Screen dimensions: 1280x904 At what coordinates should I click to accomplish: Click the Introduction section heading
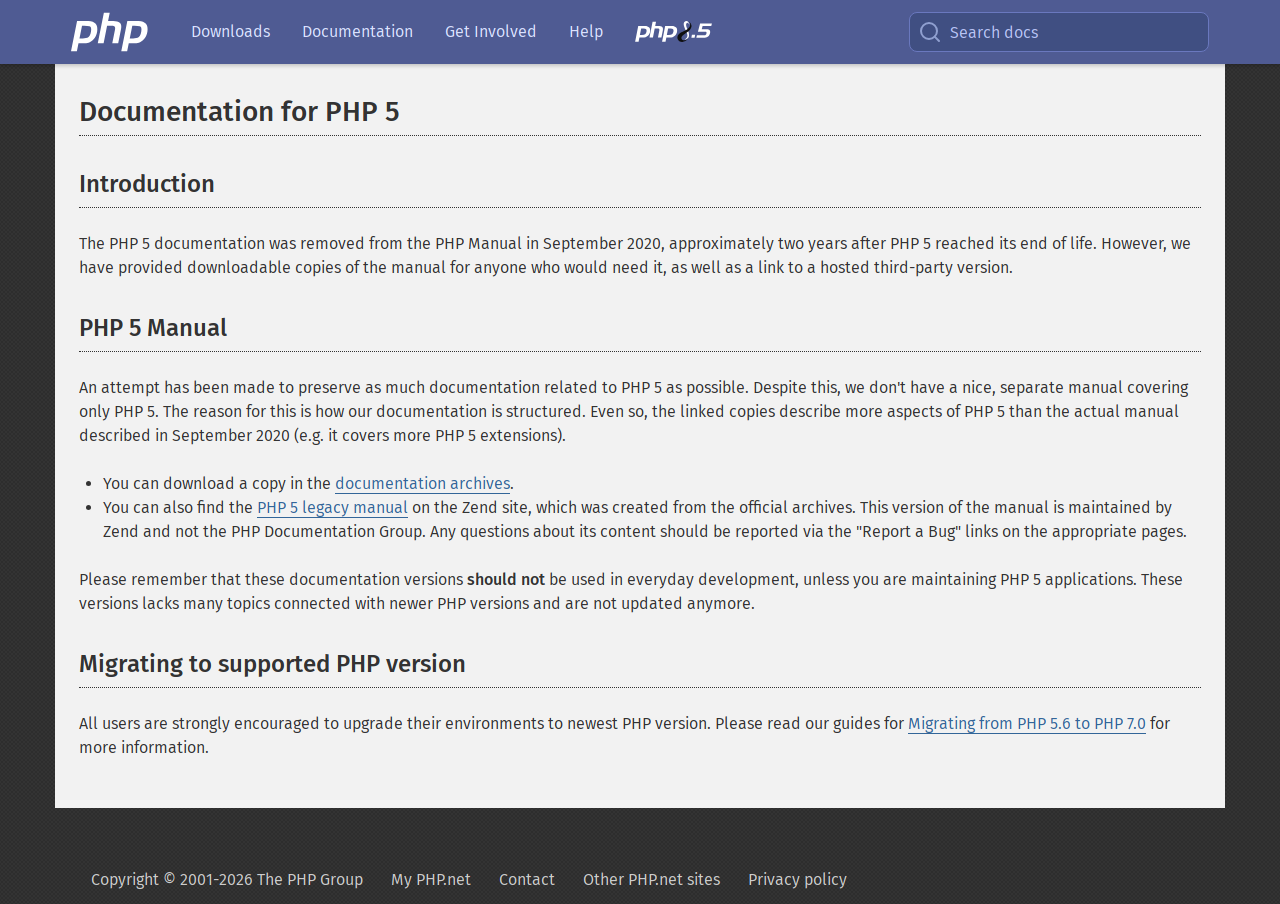147,184
